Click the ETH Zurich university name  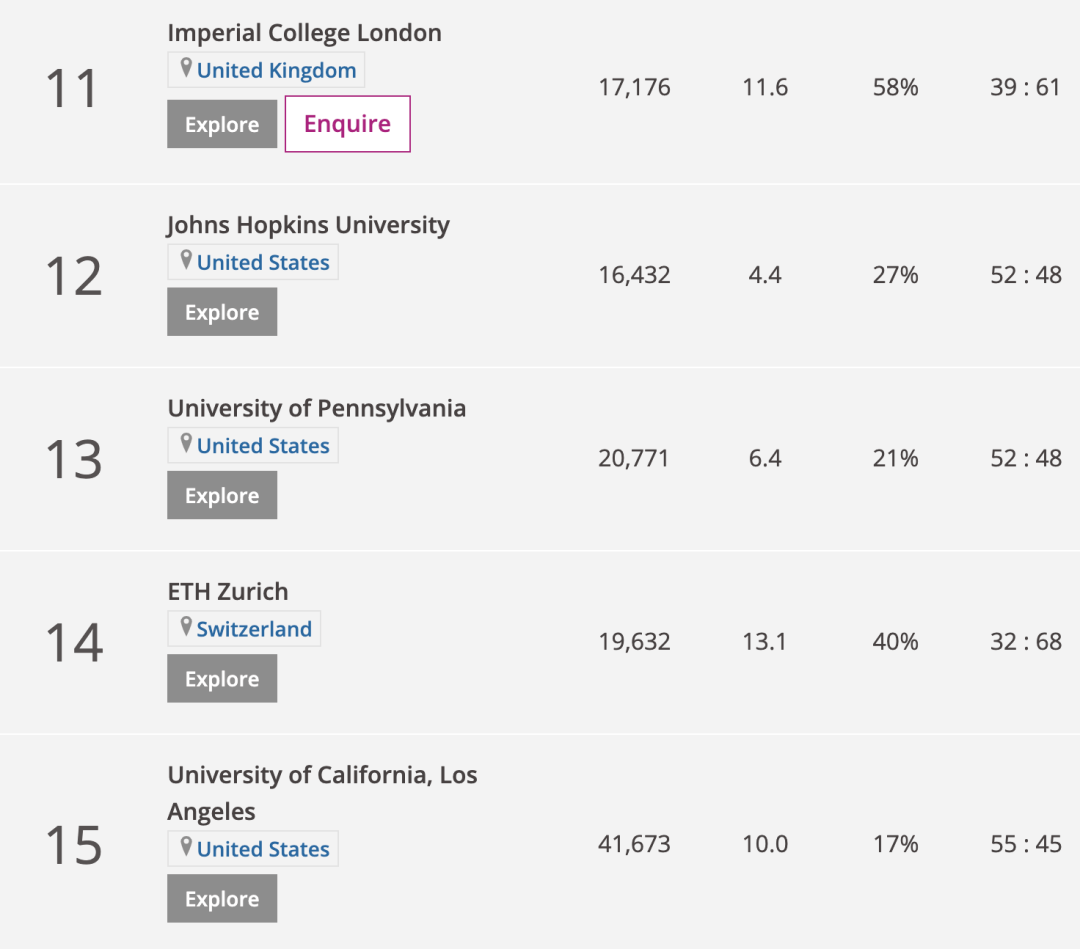(228, 591)
